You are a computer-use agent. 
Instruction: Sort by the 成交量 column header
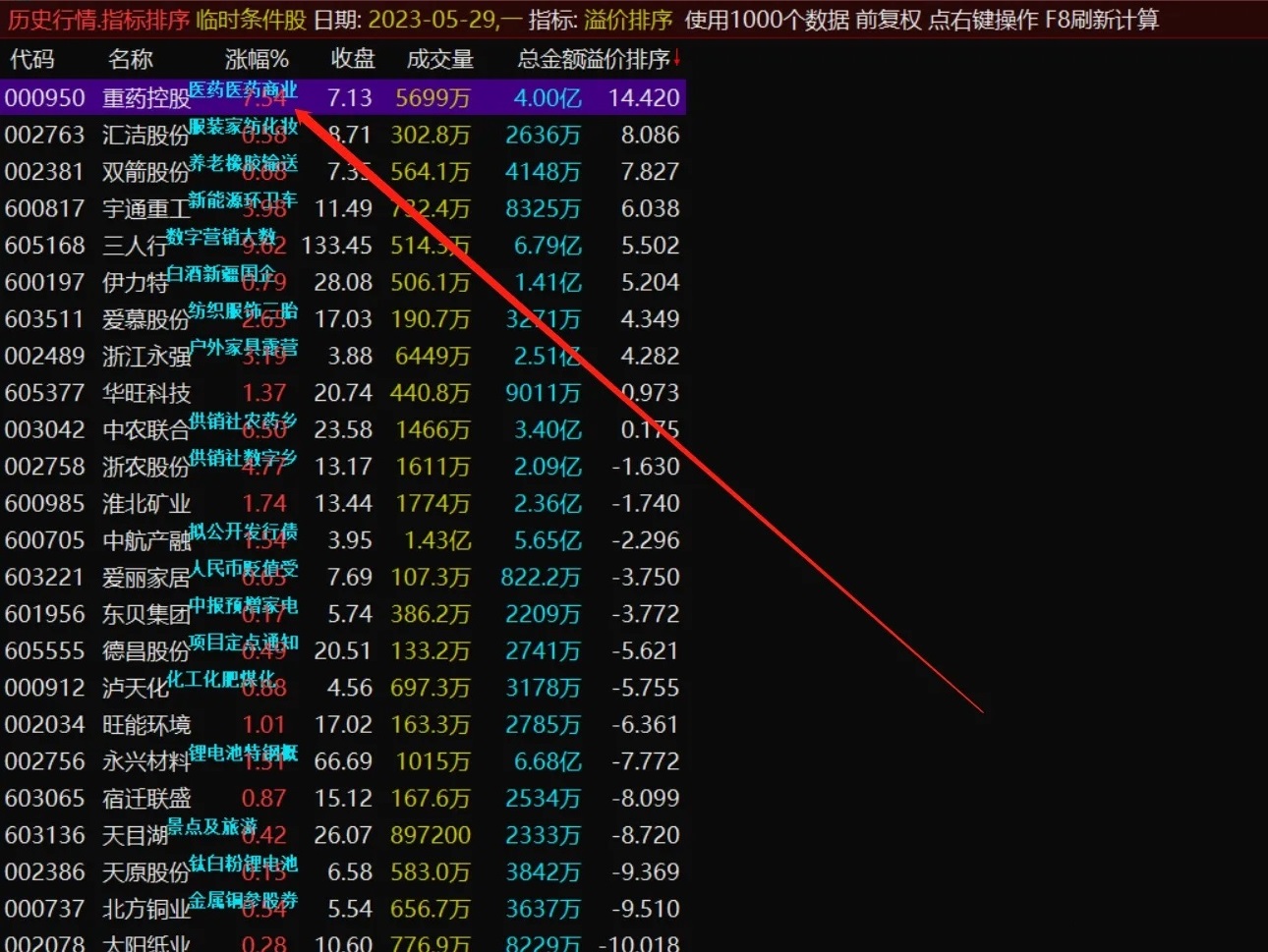point(440,60)
